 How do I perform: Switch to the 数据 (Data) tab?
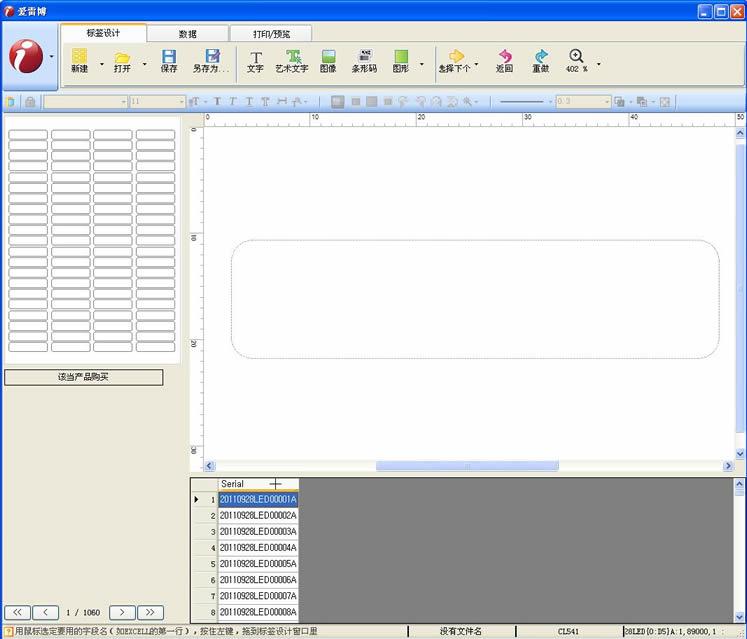187,34
